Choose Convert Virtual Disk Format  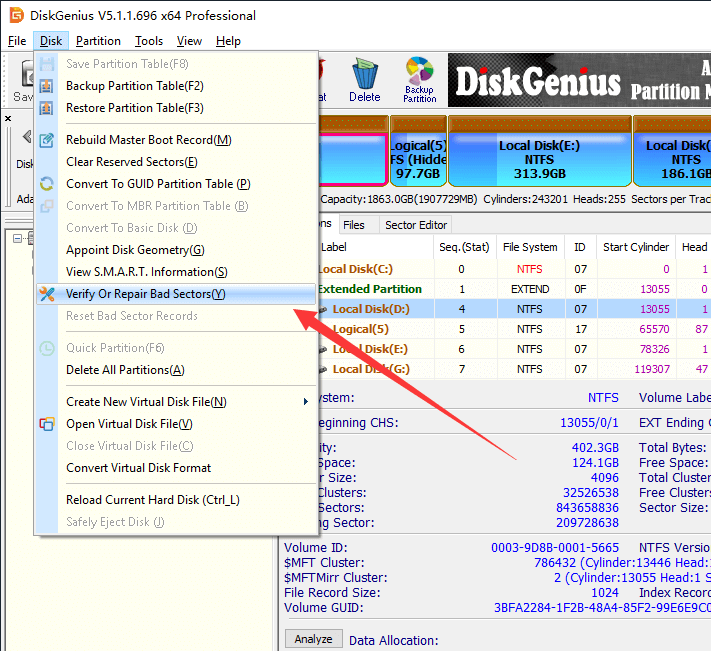click(176, 468)
